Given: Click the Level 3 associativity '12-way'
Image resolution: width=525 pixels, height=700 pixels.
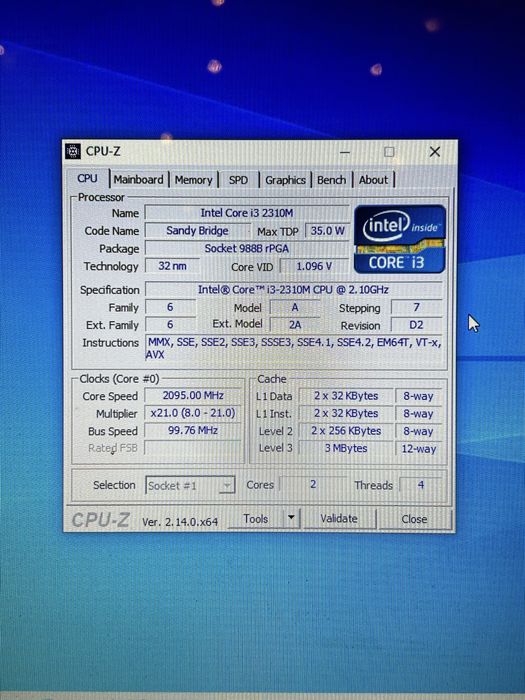Looking at the screenshot, I should [x=419, y=449].
